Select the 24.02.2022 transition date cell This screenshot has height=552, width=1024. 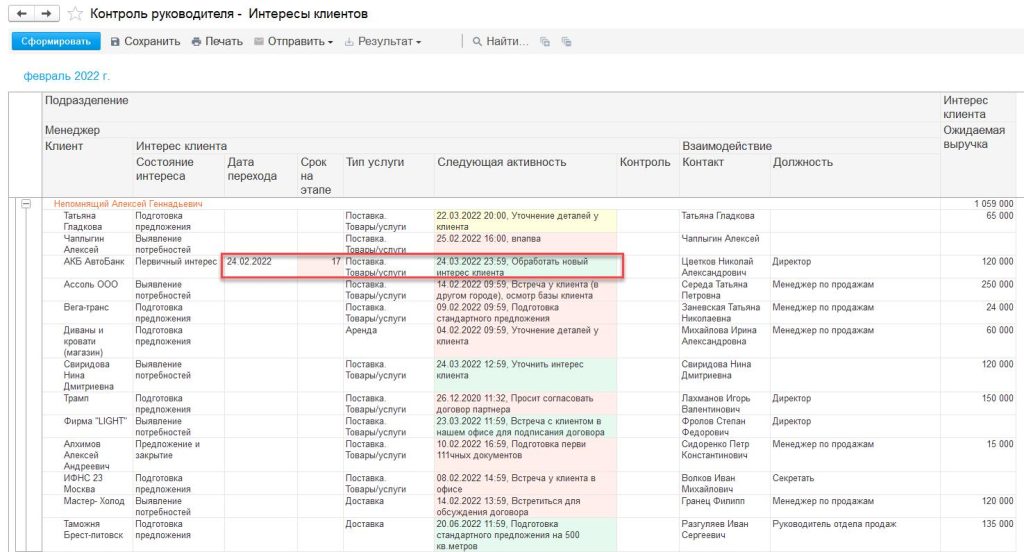[x=252, y=261]
